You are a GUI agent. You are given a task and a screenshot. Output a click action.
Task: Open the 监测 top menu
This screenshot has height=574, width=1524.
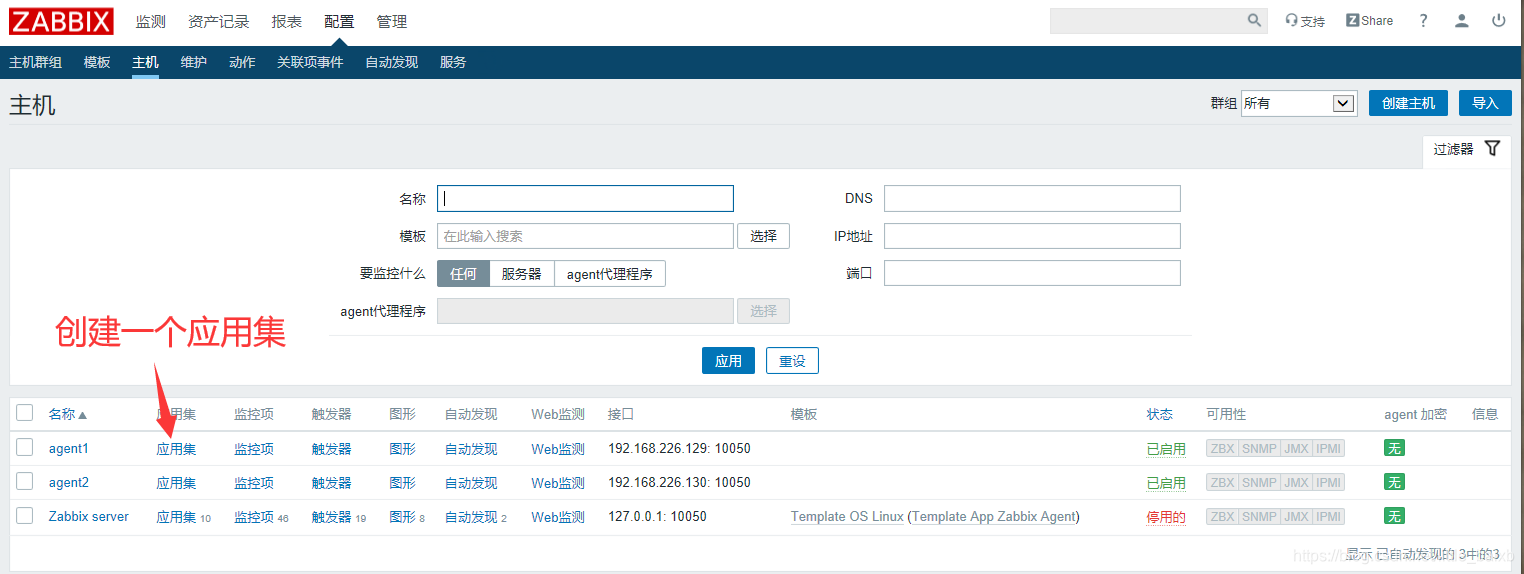151,21
